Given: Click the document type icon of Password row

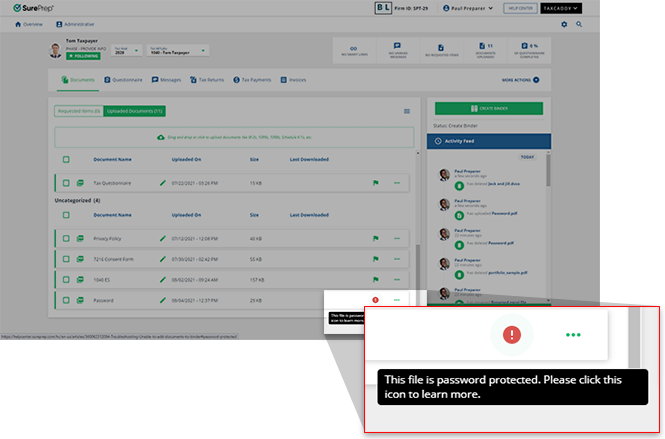Looking at the screenshot, I should click(80, 300).
